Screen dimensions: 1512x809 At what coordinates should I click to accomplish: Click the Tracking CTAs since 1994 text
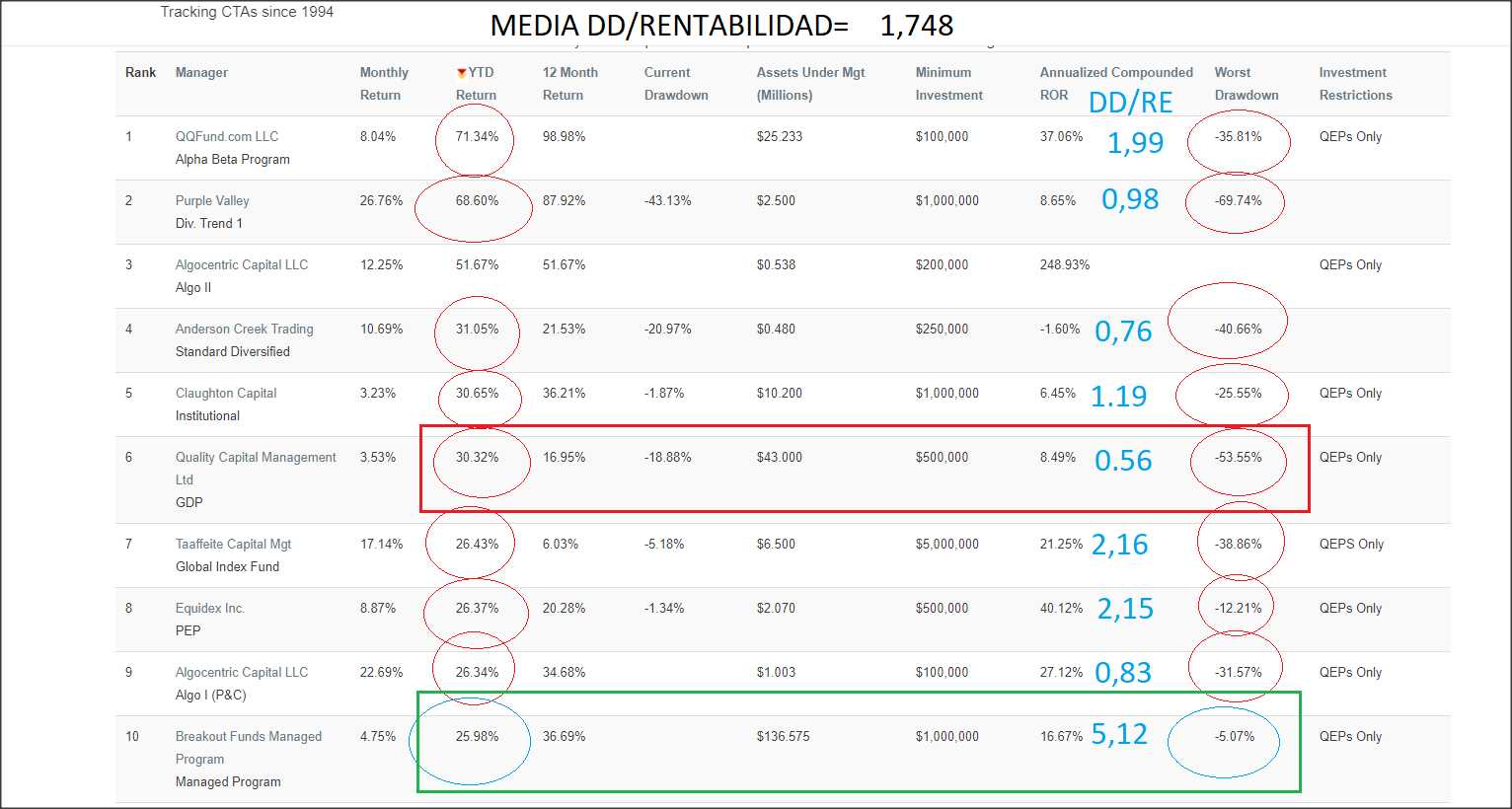point(247,12)
